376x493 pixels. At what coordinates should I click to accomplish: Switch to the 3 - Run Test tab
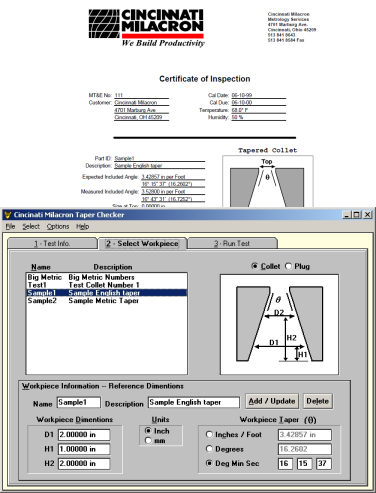(232, 243)
